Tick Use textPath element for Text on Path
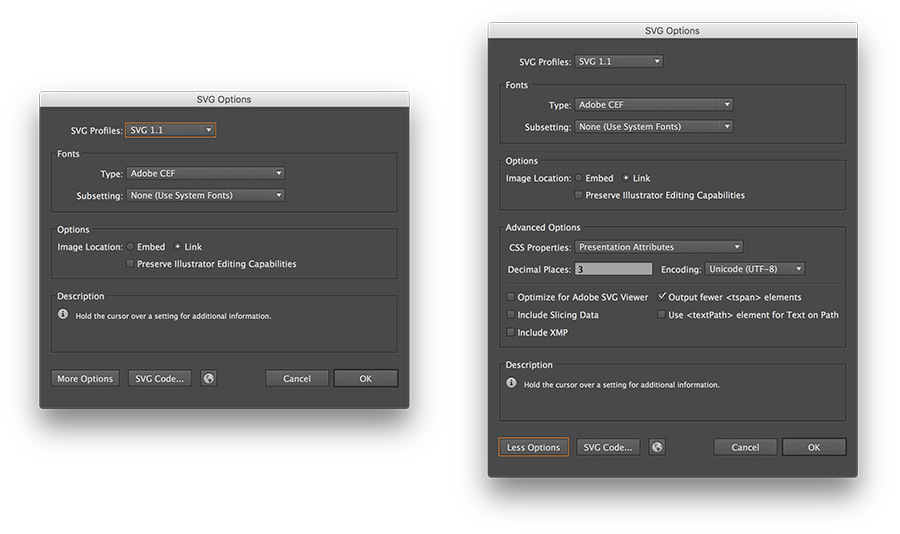 [662, 315]
